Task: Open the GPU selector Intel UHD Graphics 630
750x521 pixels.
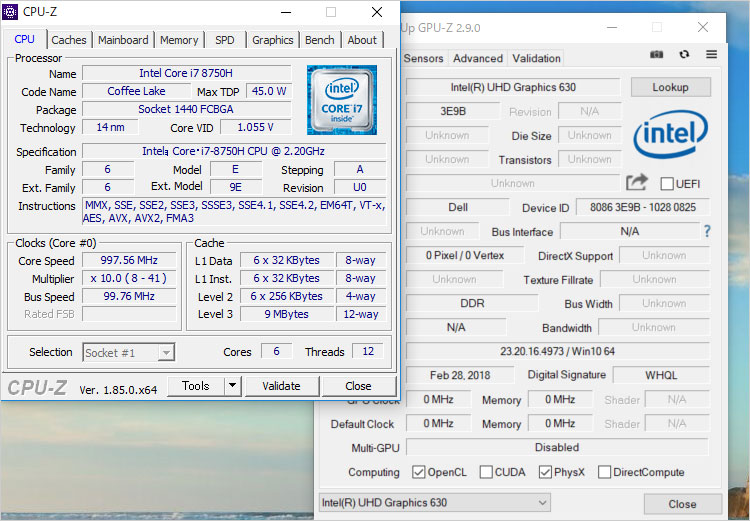Action: (x=434, y=503)
